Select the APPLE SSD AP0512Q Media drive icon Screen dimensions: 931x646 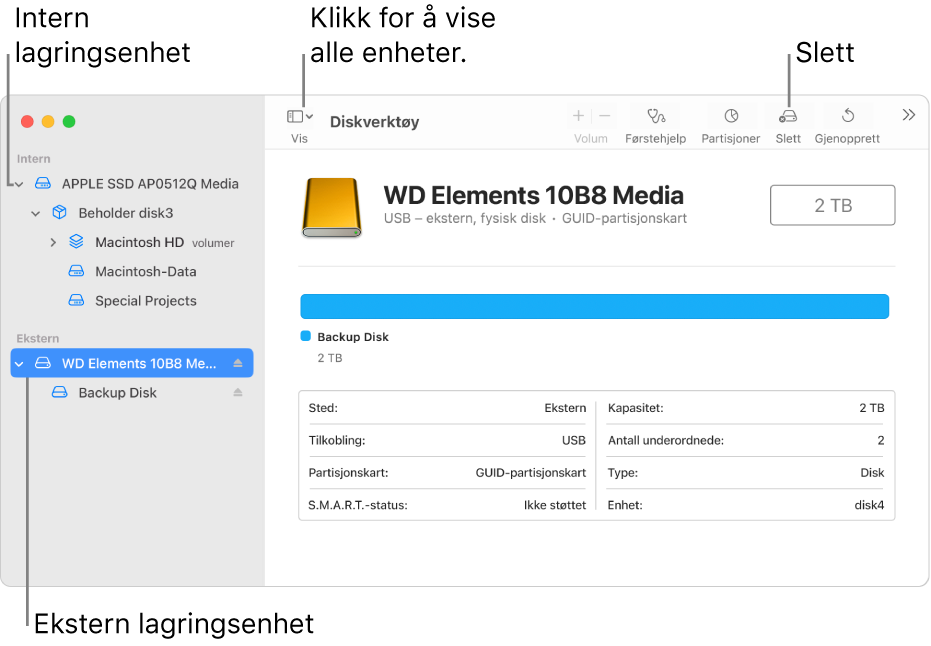coord(43,183)
